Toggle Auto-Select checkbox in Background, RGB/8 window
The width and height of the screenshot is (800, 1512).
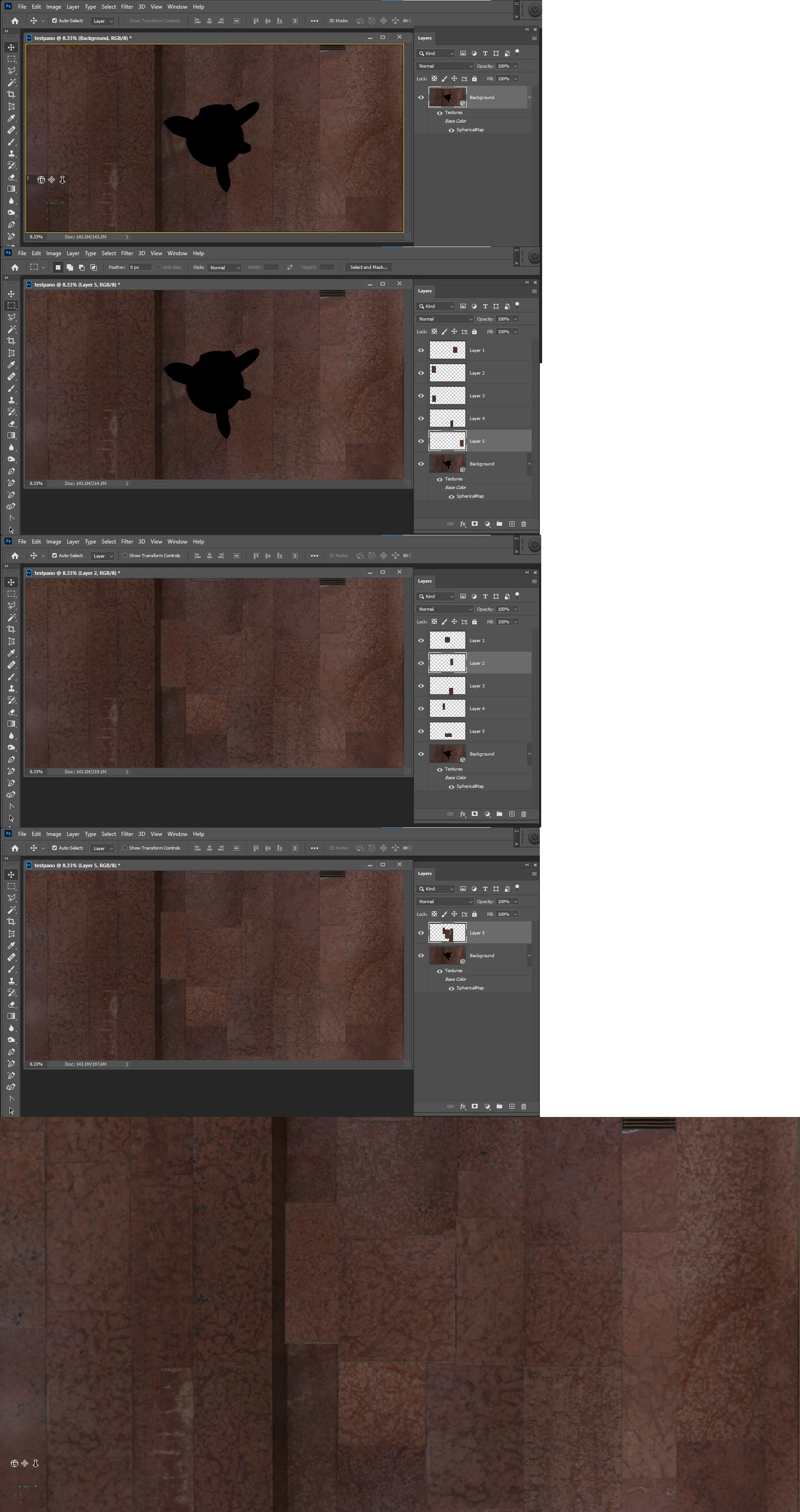[x=54, y=20]
